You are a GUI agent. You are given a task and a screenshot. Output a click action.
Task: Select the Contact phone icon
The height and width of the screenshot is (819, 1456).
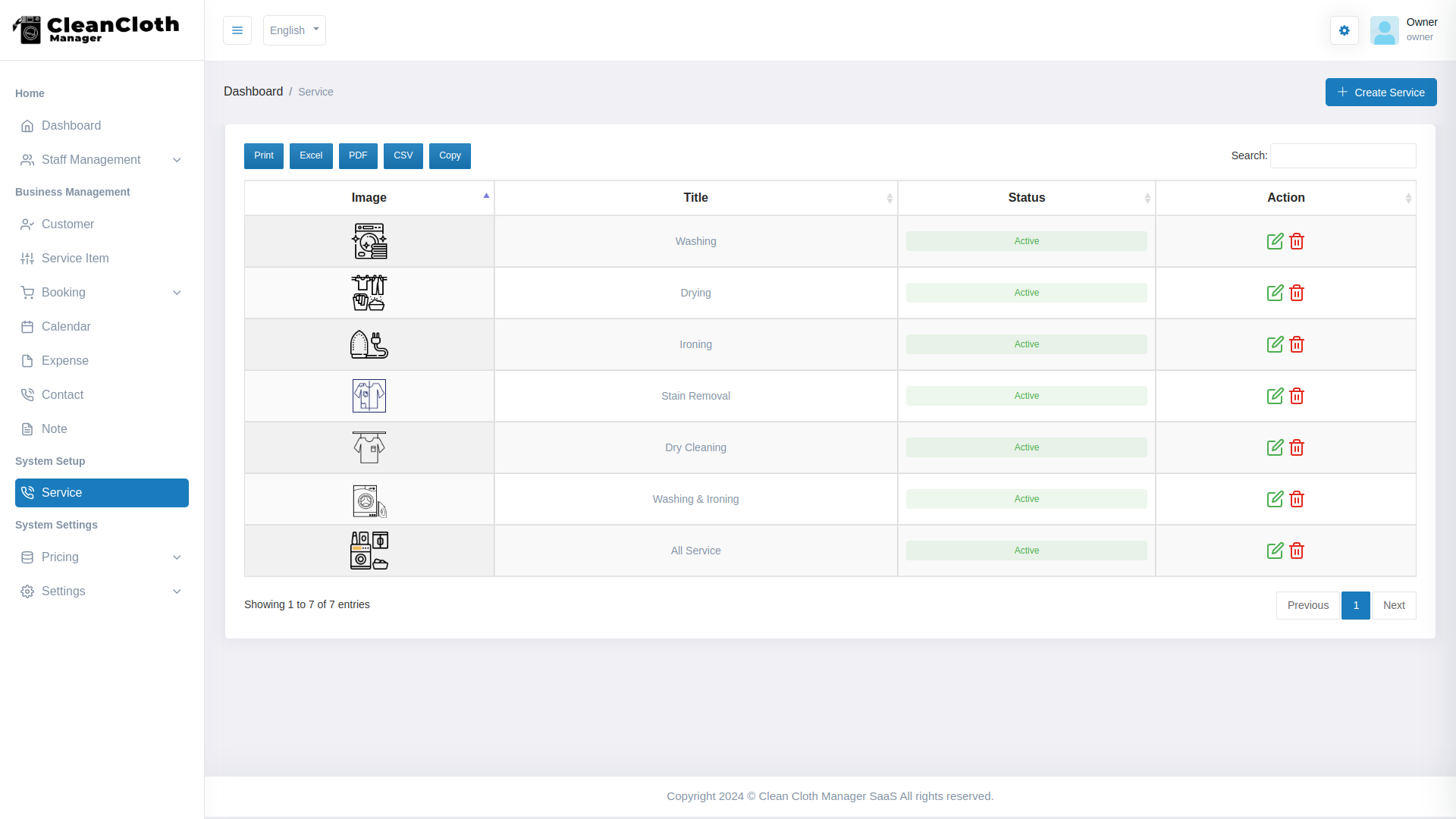27,394
